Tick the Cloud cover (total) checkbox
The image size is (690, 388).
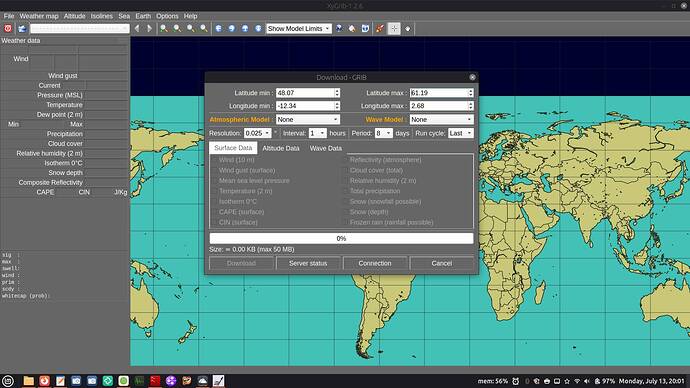(x=345, y=170)
